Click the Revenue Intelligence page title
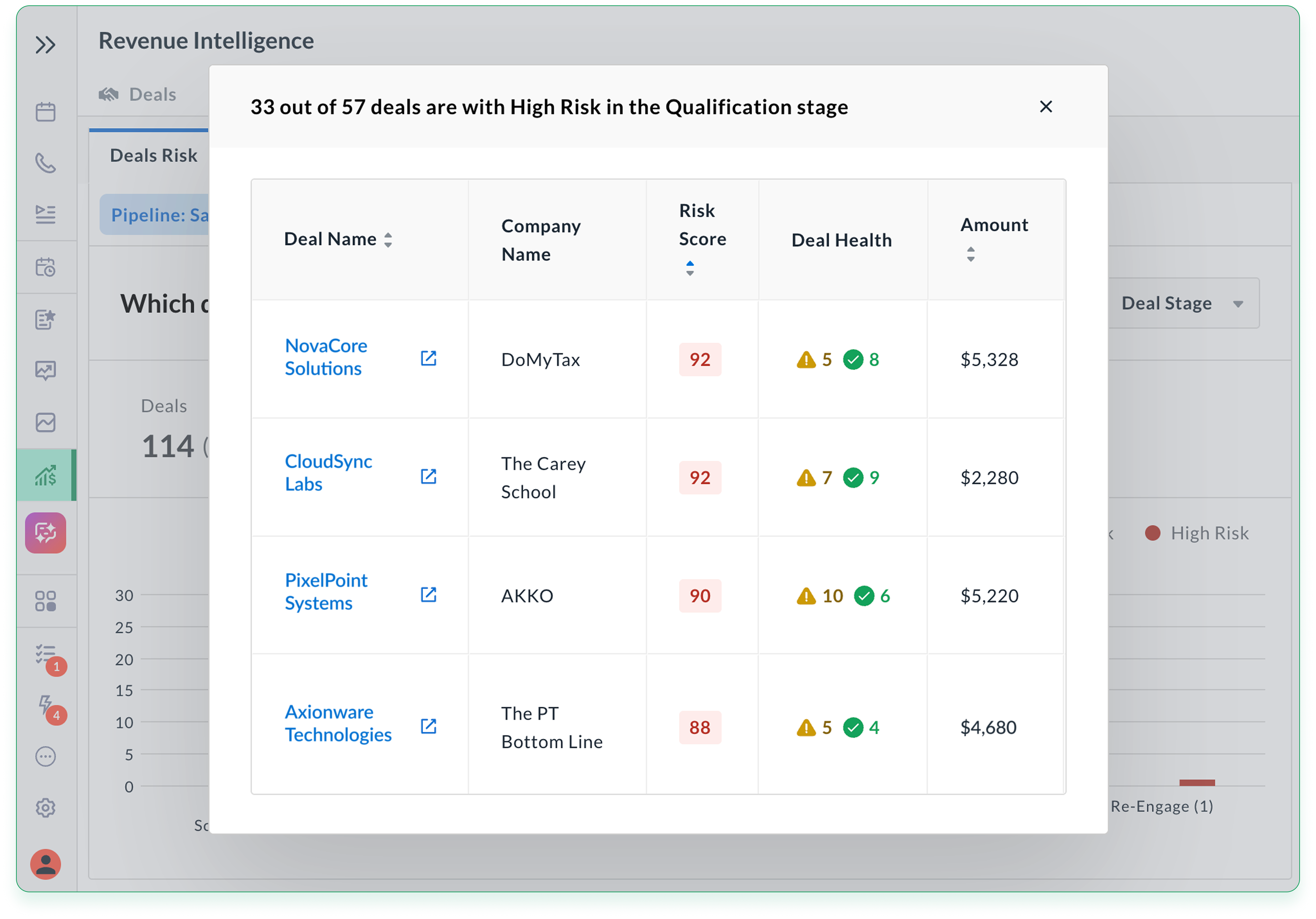The width and height of the screenshot is (1316, 919). coord(206,41)
